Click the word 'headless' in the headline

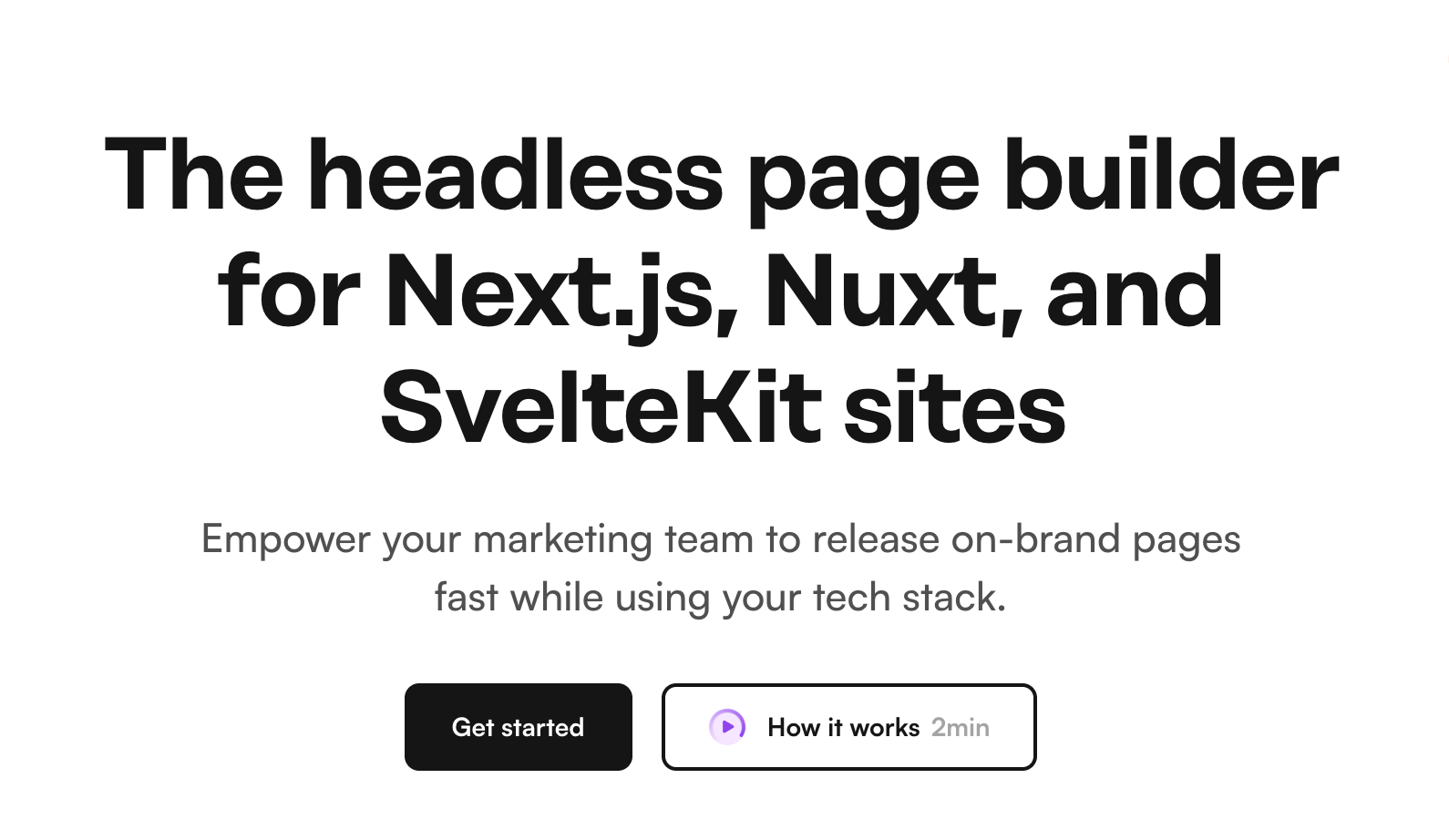pos(516,175)
